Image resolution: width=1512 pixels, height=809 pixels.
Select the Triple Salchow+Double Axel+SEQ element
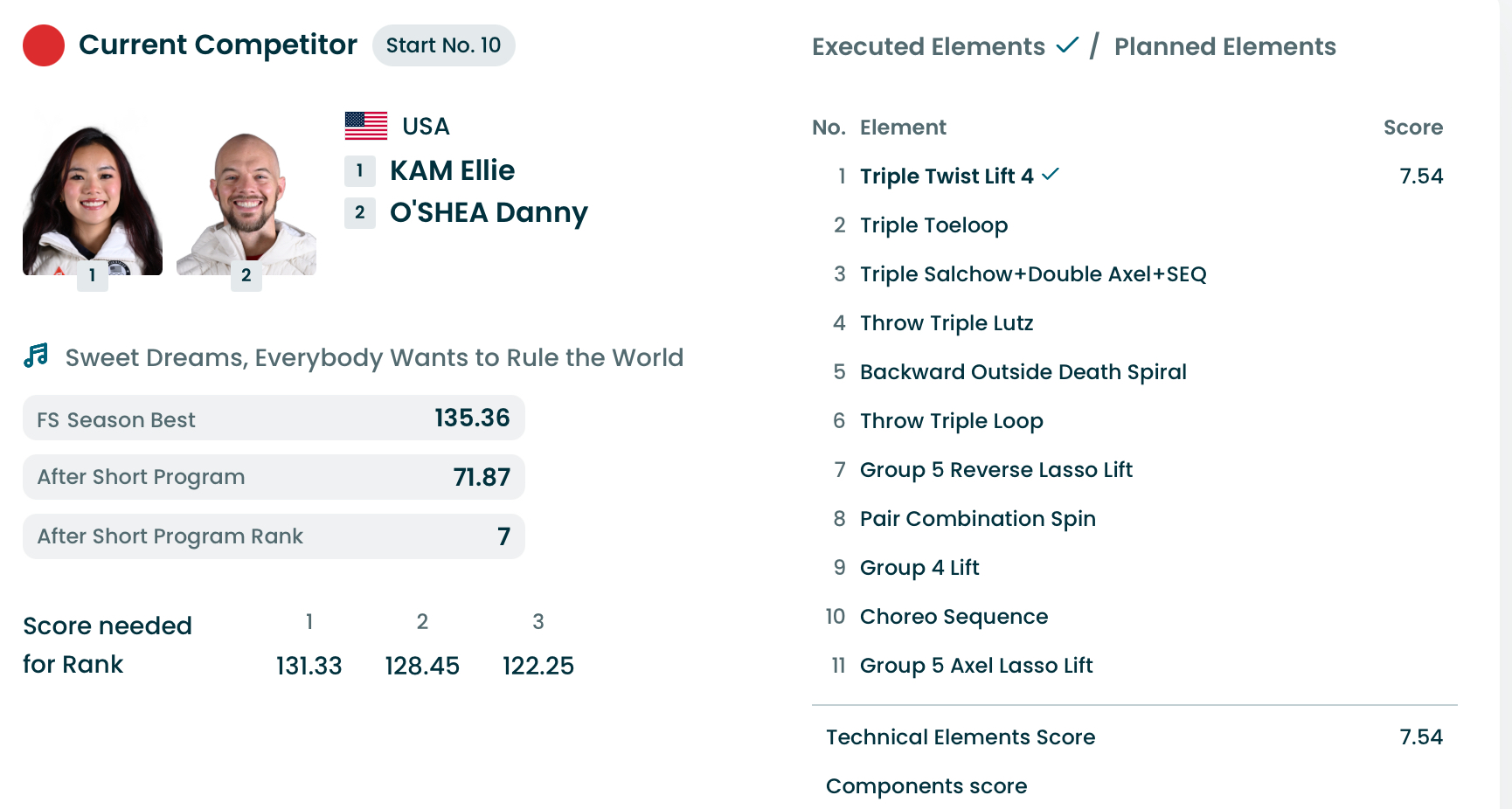click(x=1033, y=274)
